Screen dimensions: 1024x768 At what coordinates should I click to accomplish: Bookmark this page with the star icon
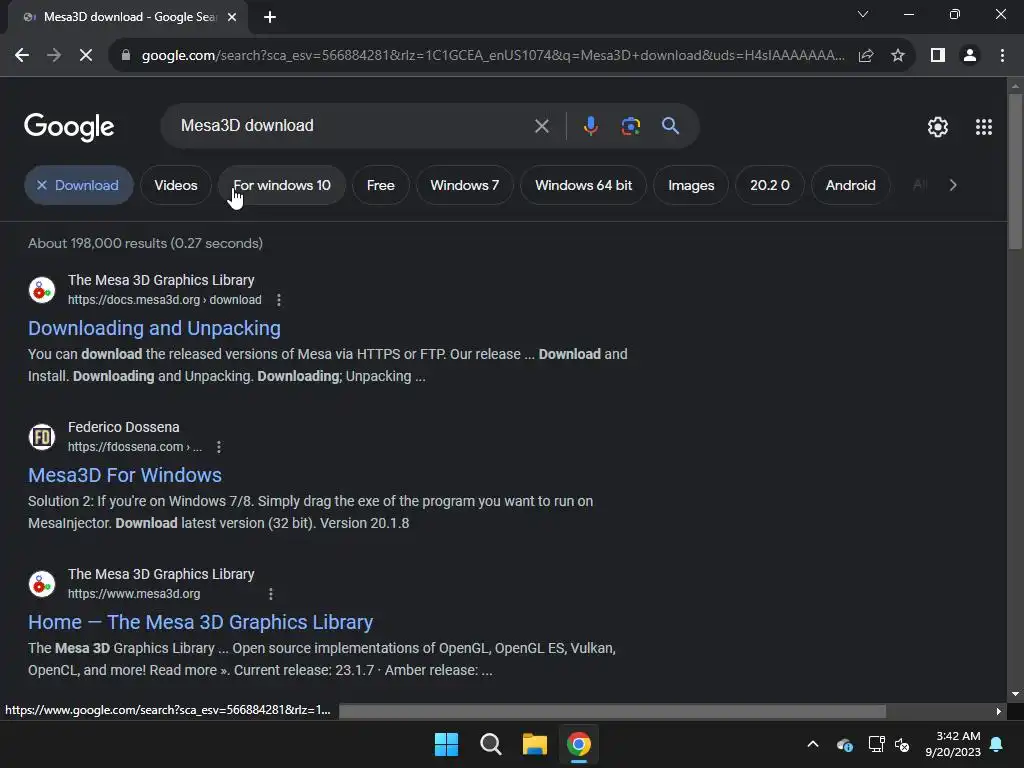point(898,56)
